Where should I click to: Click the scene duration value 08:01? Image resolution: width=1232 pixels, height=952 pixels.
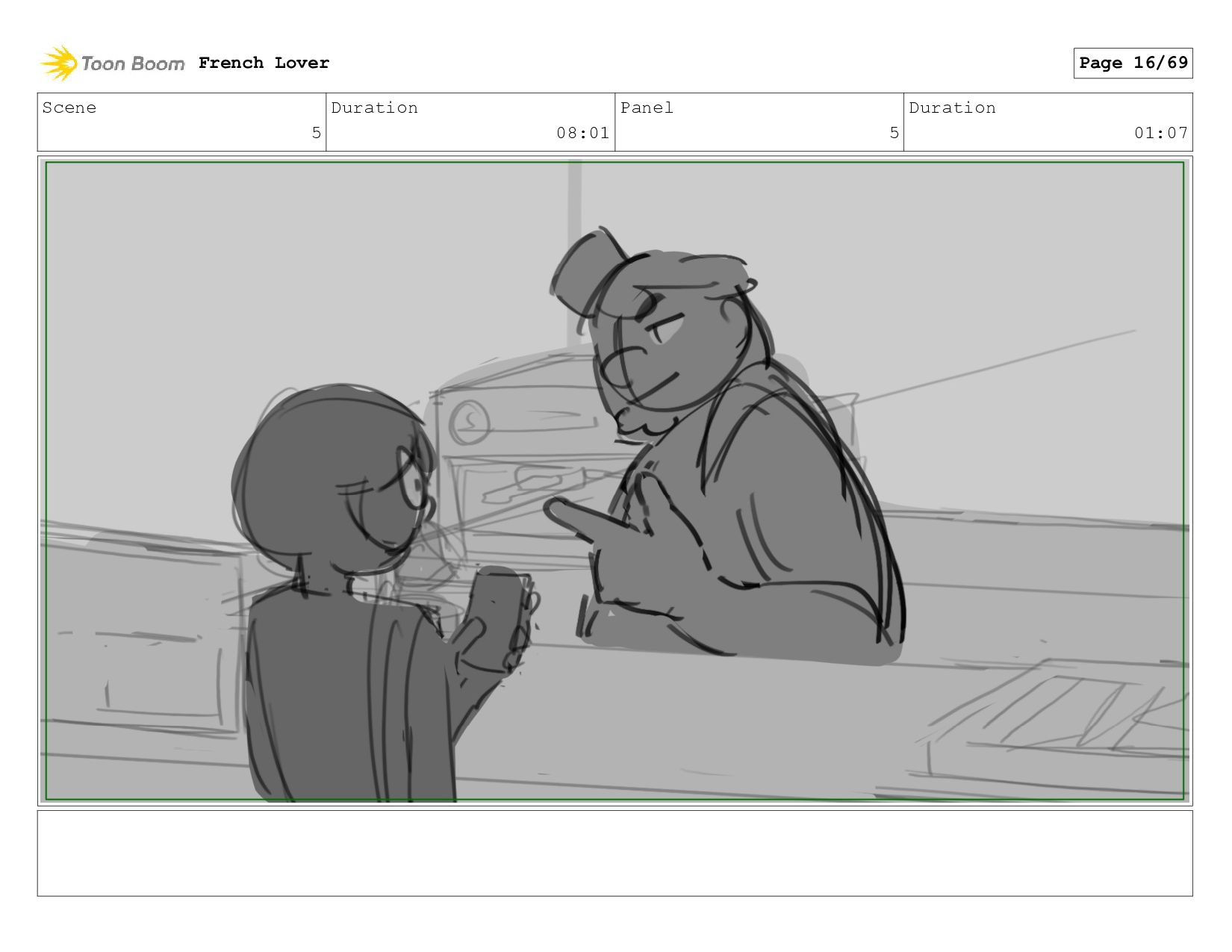pyautogui.click(x=582, y=133)
